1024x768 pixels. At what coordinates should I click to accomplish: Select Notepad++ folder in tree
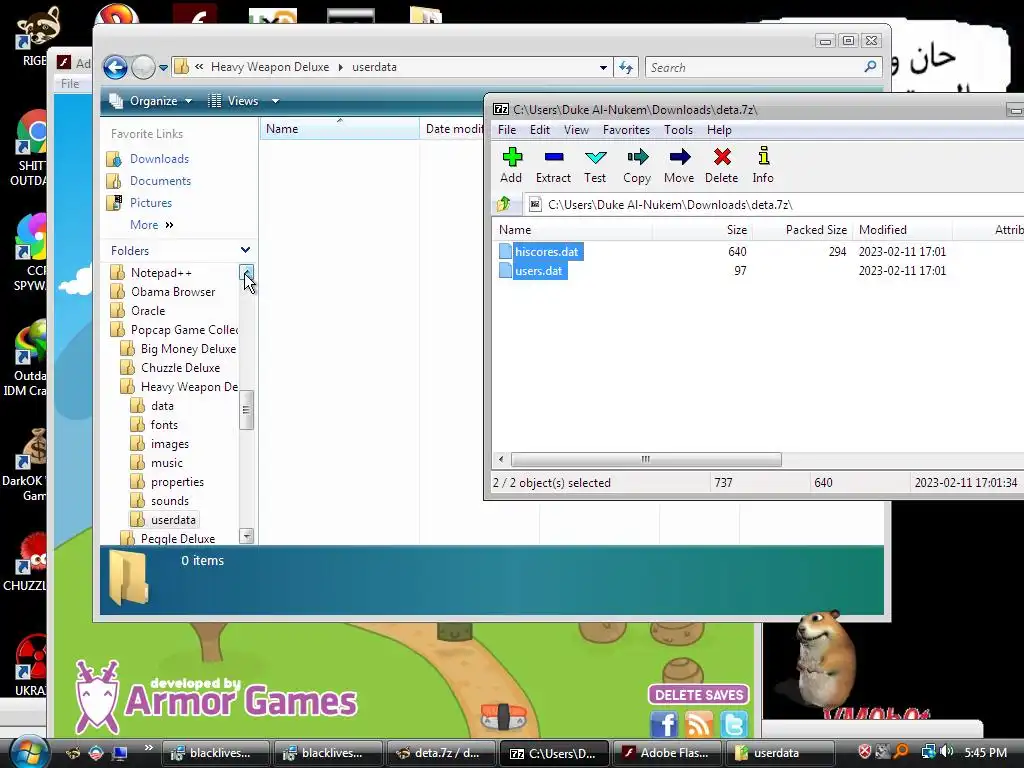(161, 273)
